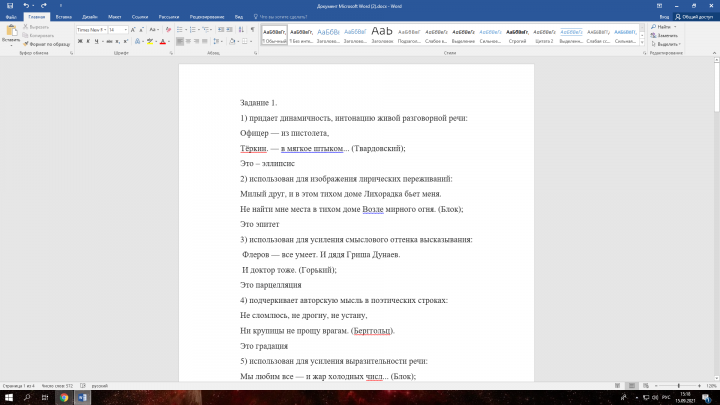Click the Format Painter (Формат по образцу)
This screenshot has width=720, height=405.
point(47,44)
